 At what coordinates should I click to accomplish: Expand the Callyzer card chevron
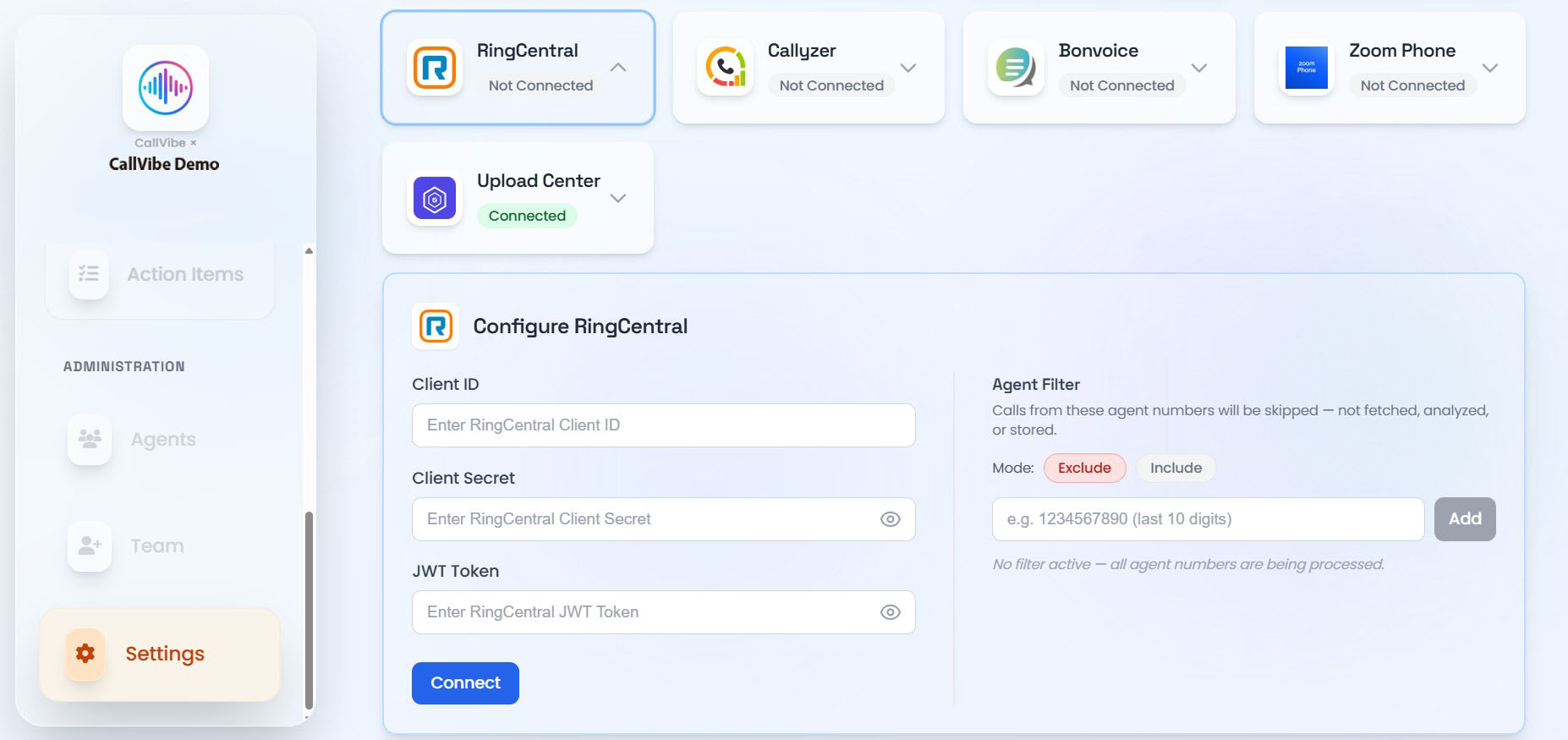coord(908,68)
